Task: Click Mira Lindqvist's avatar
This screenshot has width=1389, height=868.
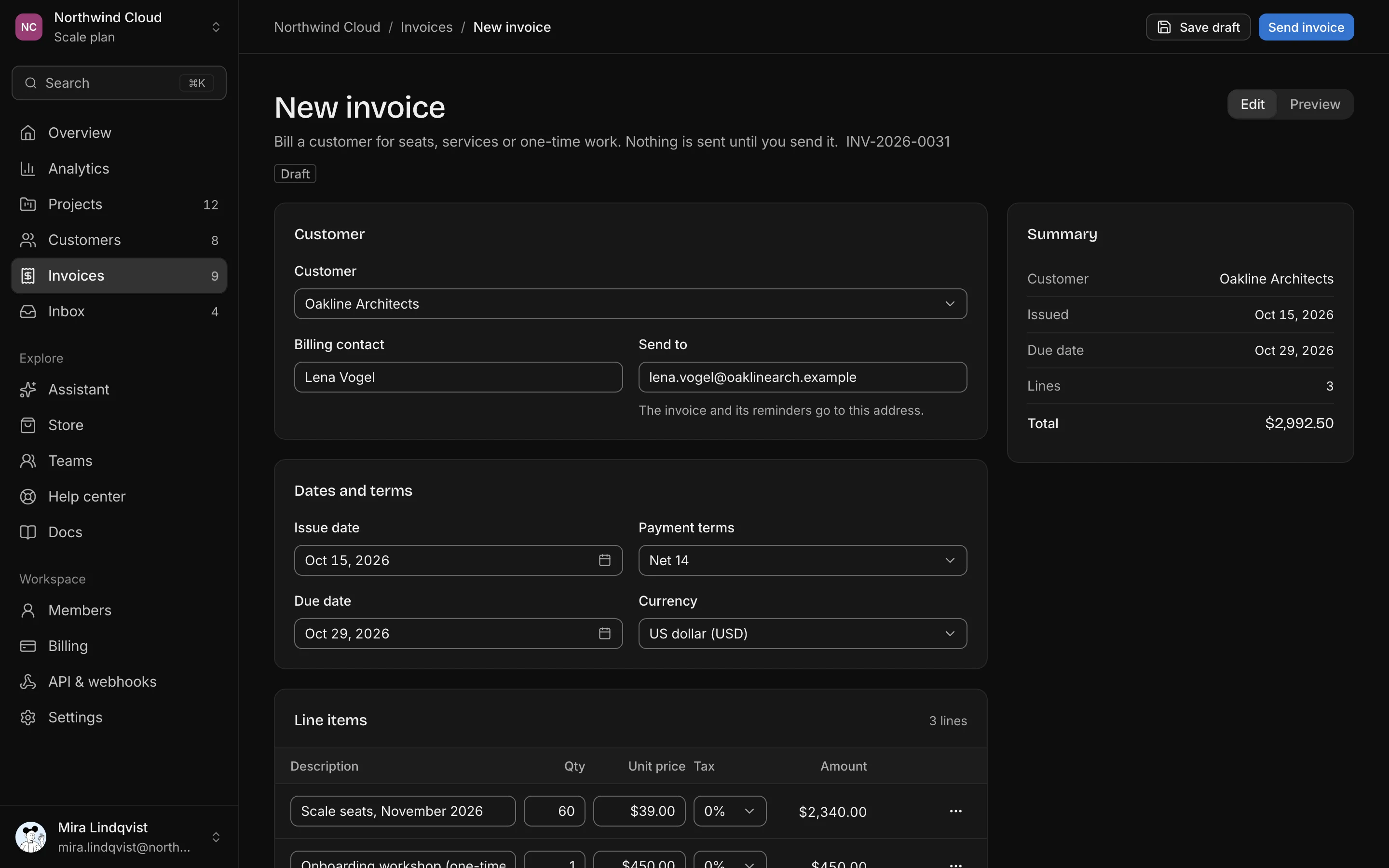Action: pyautogui.click(x=30, y=837)
